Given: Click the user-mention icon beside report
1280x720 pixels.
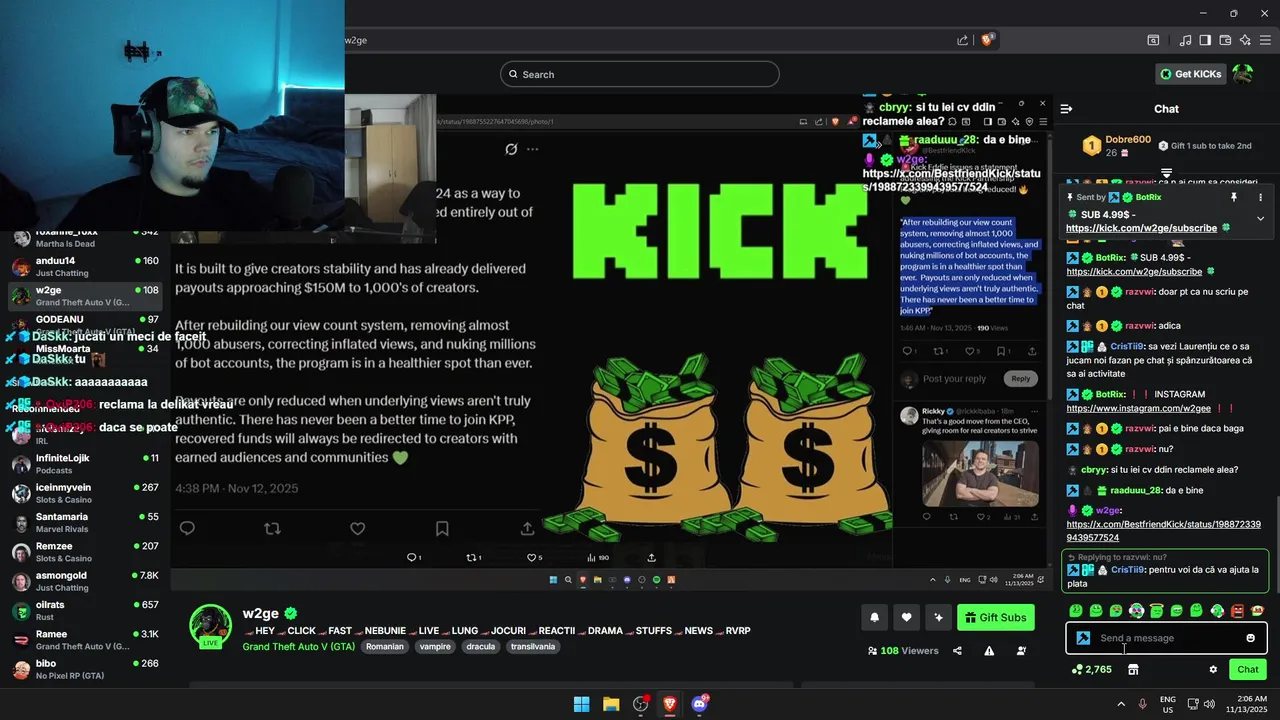Looking at the screenshot, I should [1021, 651].
